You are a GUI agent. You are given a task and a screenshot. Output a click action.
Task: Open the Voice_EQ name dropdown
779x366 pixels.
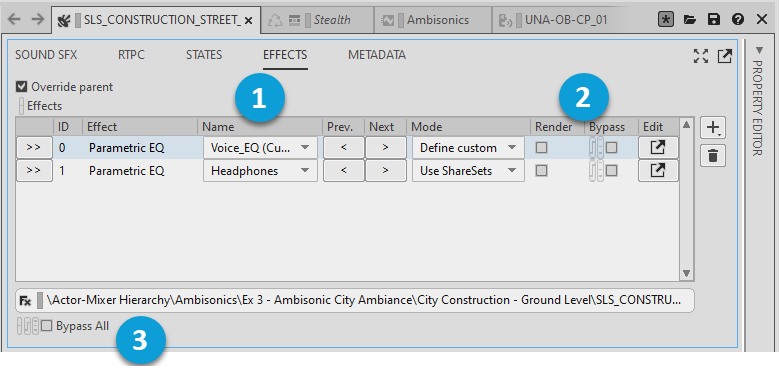tap(260, 147)
